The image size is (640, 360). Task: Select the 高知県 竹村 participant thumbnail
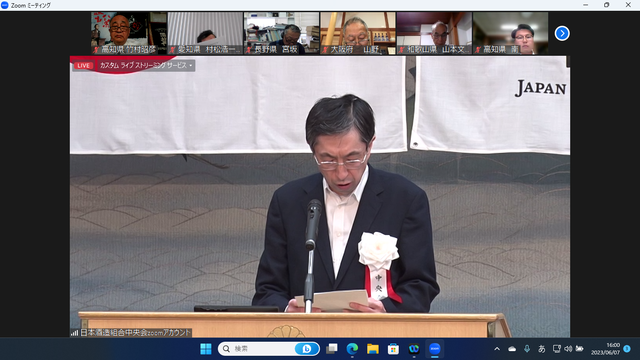(x=129, y=33)
